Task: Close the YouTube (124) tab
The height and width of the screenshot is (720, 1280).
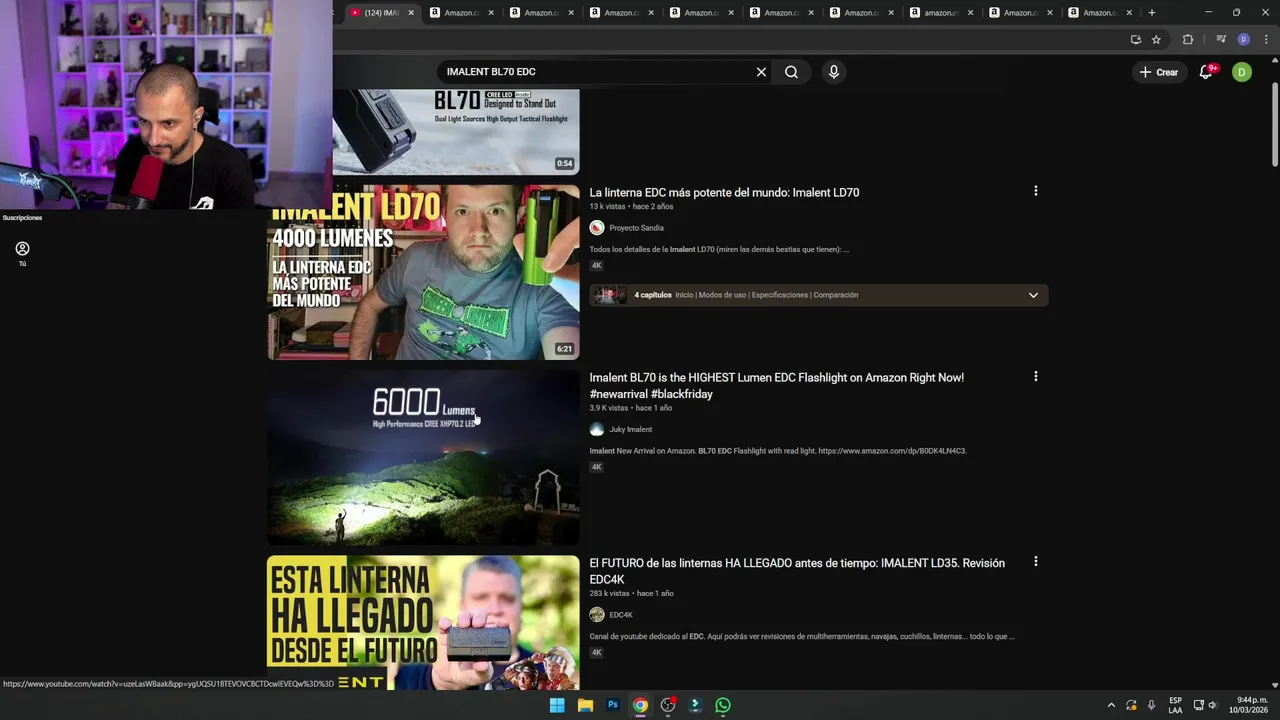Action: (x=410, y=13)
